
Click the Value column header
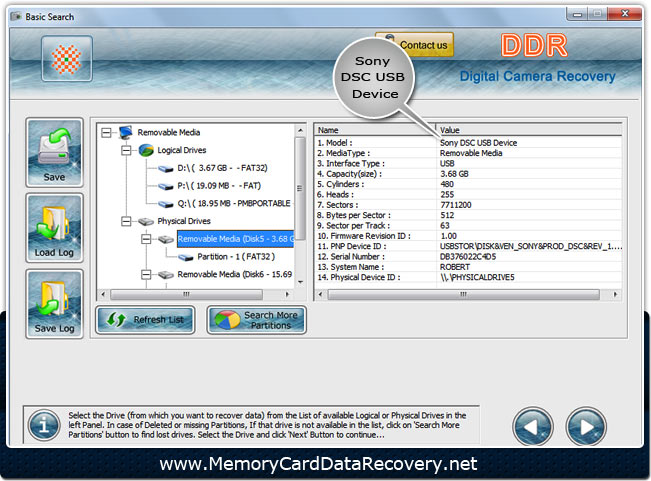(529, 130)
